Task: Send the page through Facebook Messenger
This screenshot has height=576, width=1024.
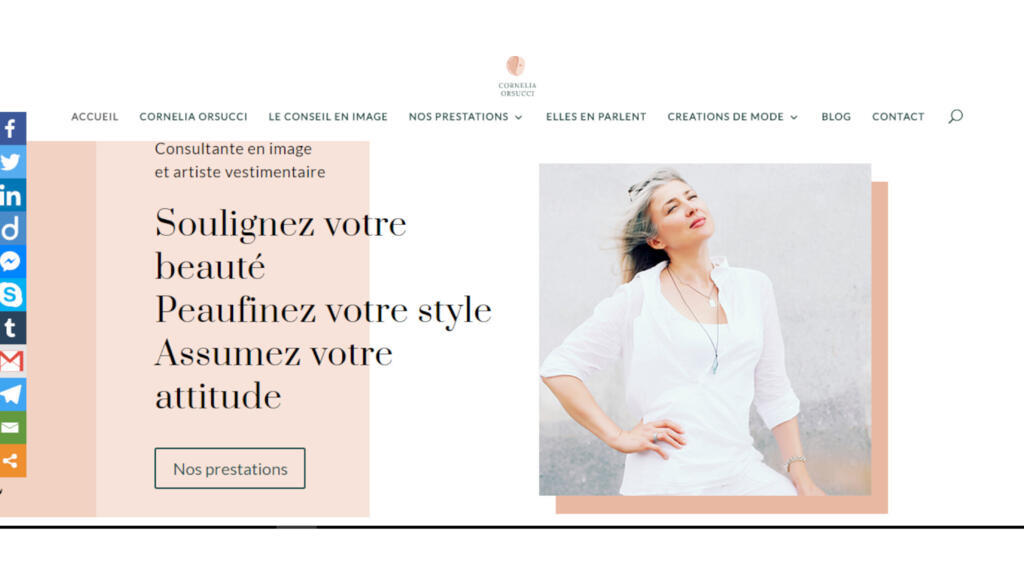Action: [12, 261]
